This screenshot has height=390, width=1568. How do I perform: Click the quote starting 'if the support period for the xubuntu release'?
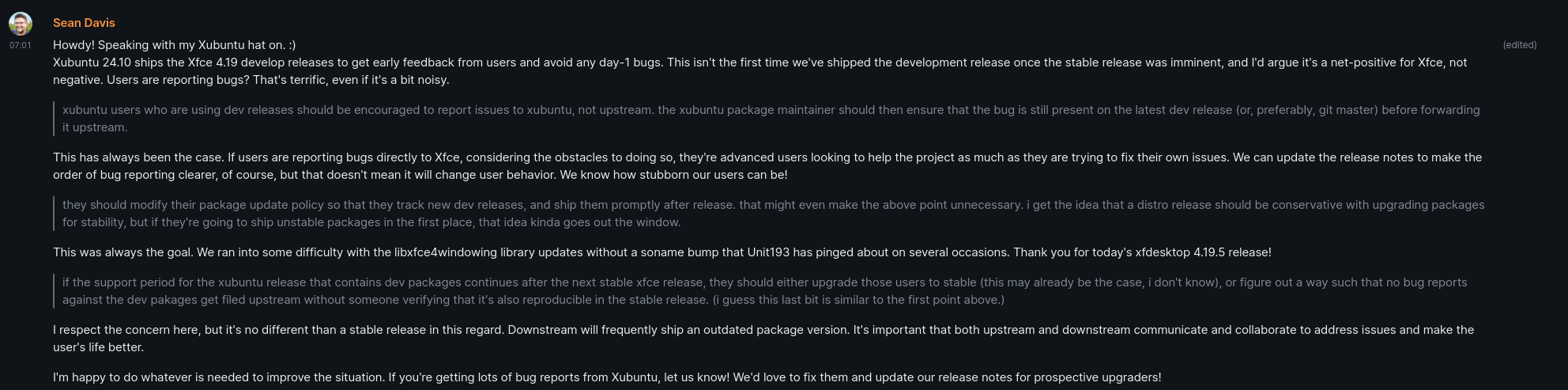tap(764, 291)
